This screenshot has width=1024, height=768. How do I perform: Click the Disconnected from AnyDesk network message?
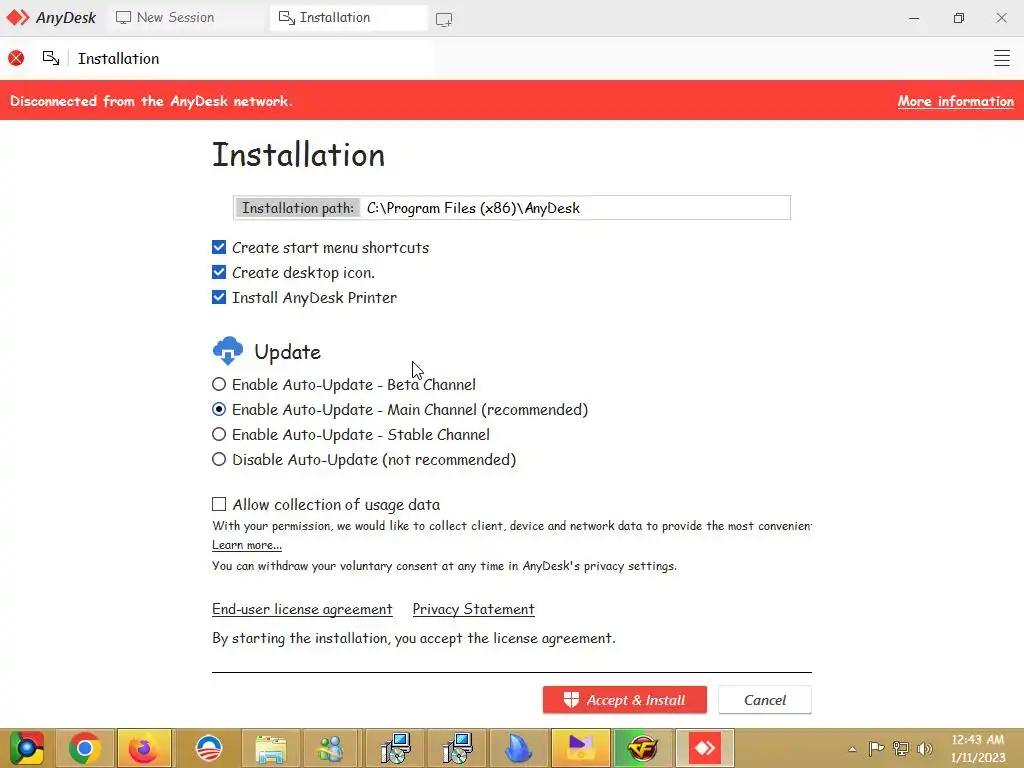pos(151,101)
